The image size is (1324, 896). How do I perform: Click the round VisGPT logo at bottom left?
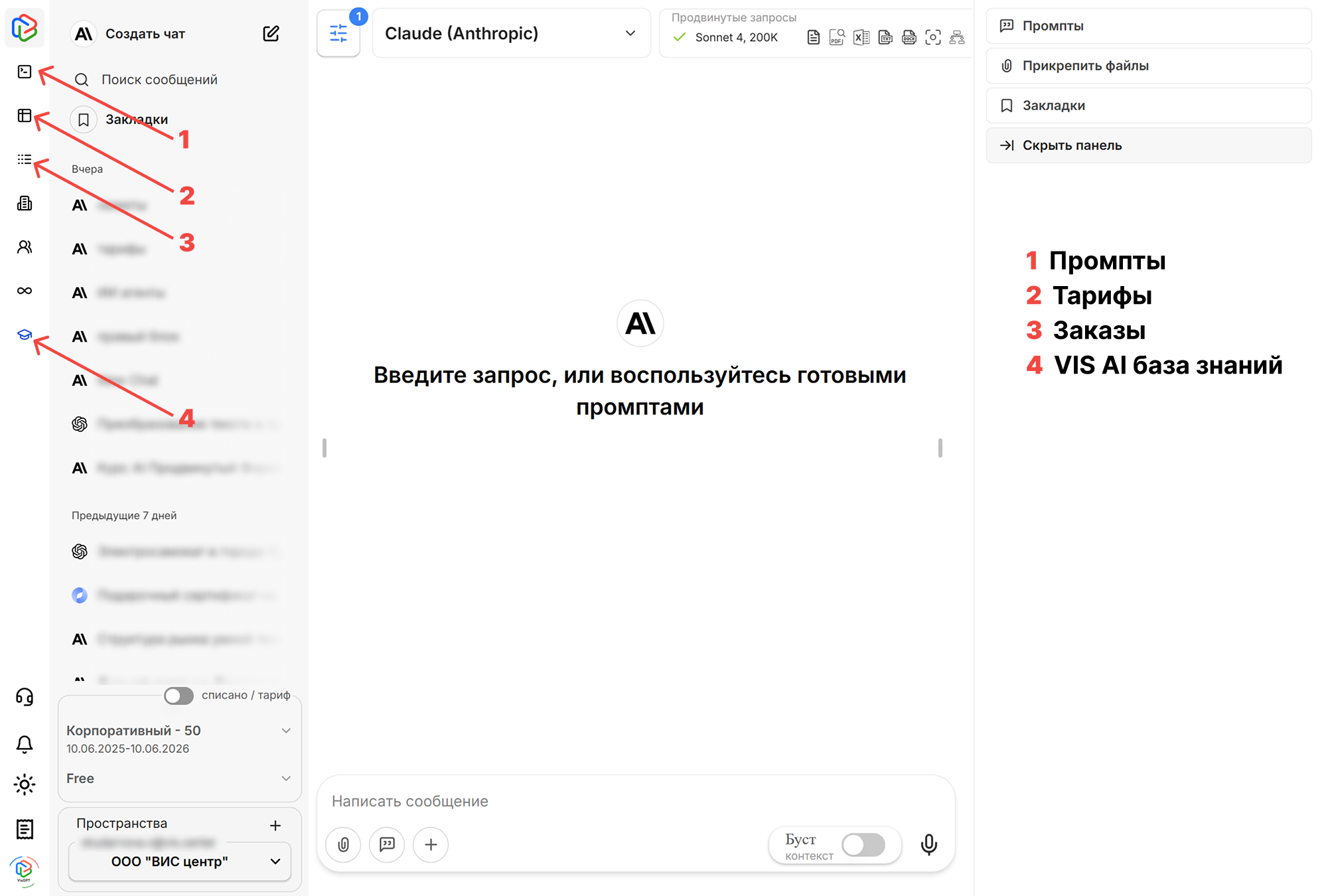(25, 870)
